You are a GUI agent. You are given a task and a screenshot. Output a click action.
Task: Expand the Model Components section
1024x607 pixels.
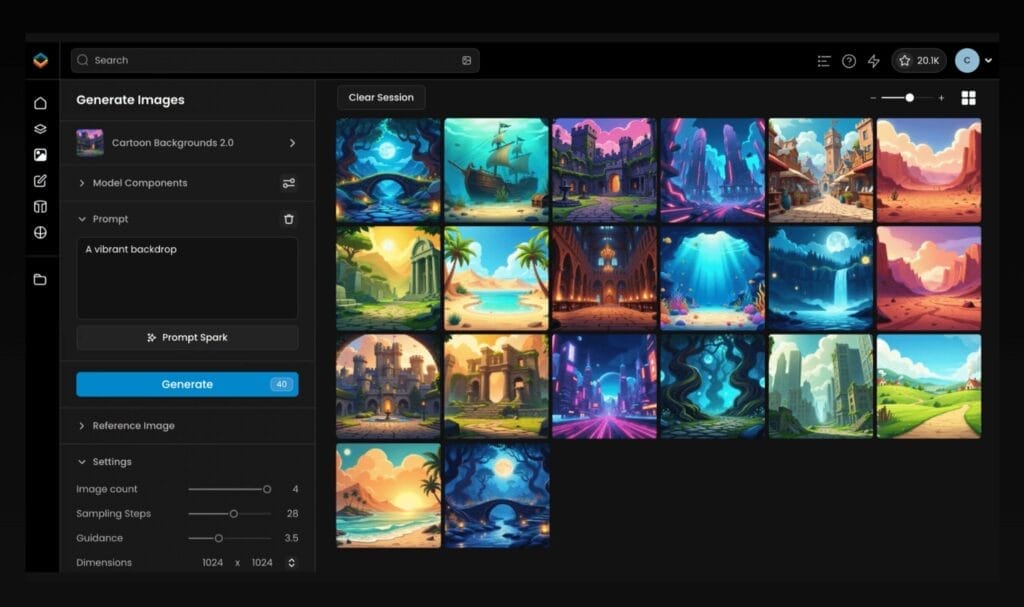point(139,183)
